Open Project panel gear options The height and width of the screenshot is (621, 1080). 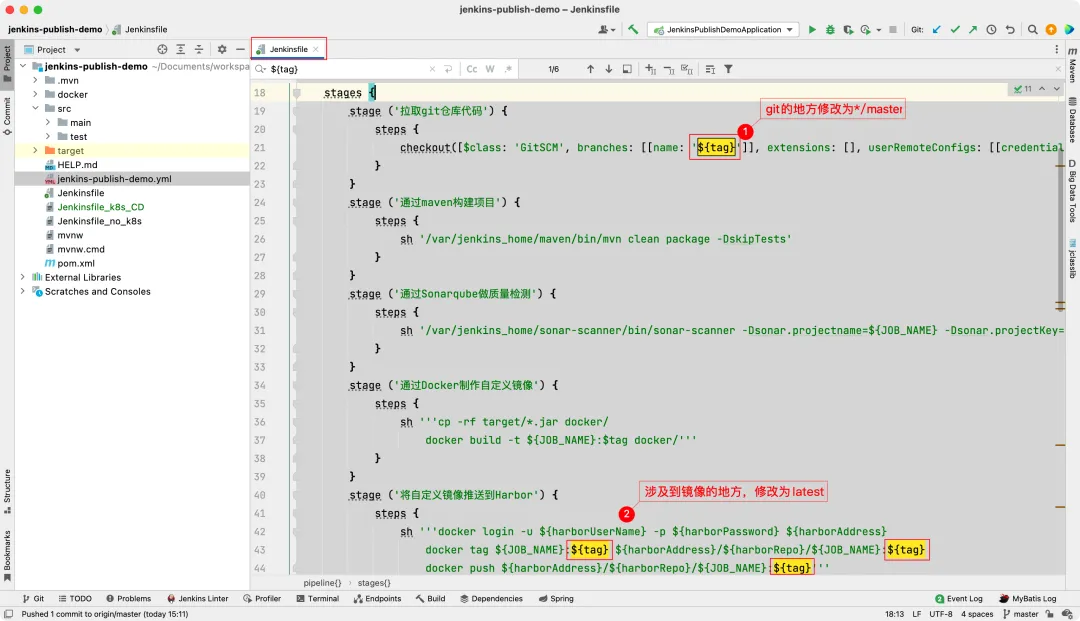tap(222, 50)
